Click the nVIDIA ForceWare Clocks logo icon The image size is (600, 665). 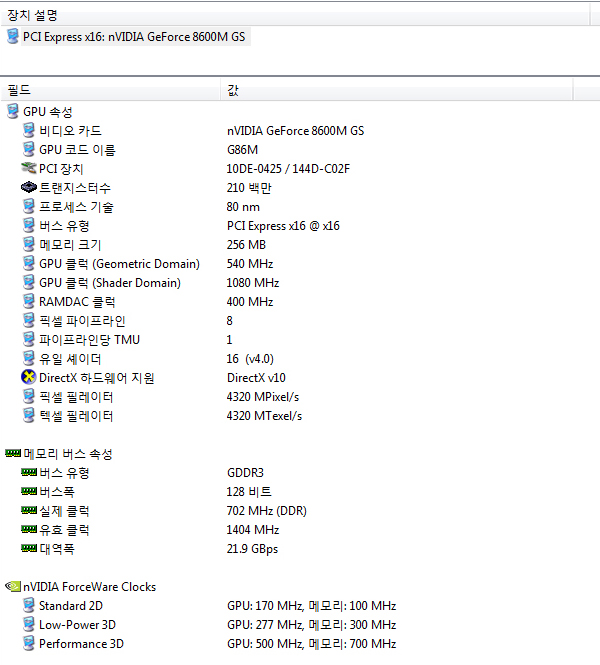(13, 586)
